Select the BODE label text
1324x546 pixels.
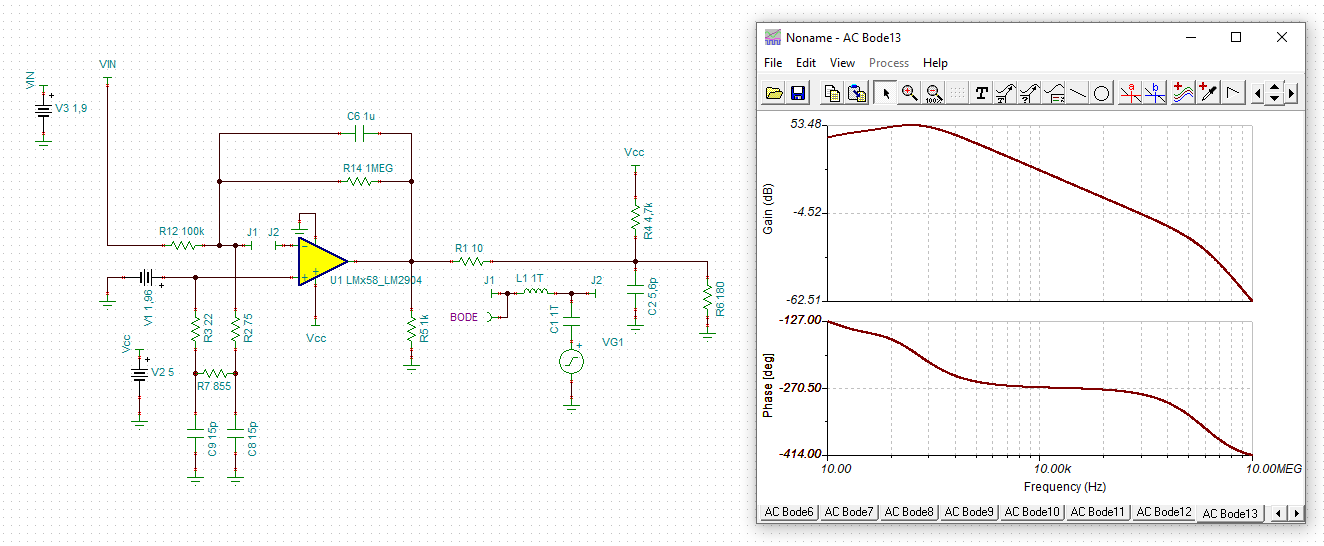pyautogui.click(x=464, y=317)
